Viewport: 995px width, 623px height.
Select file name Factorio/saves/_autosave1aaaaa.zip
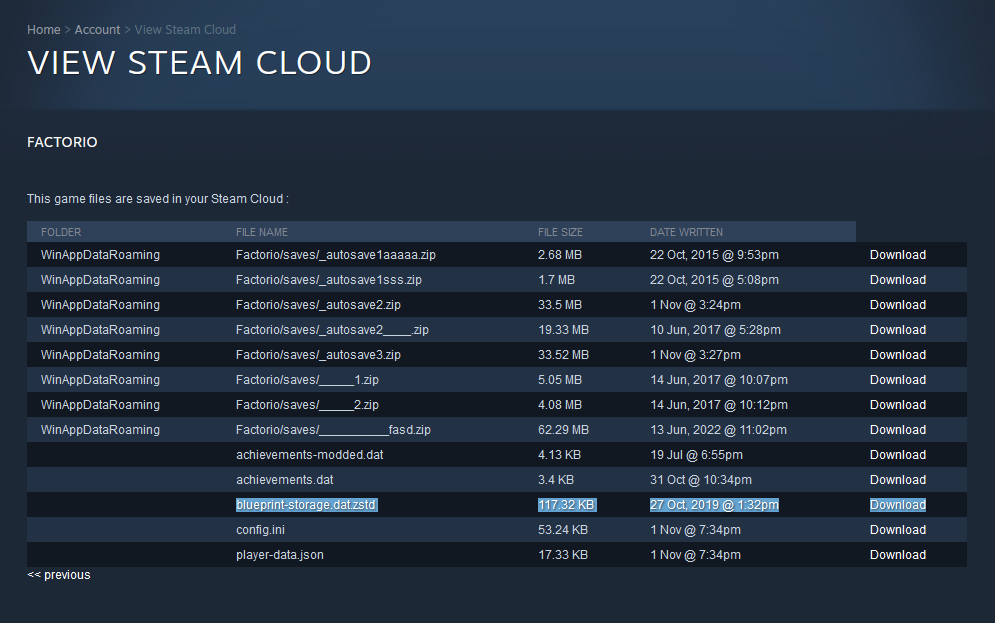point(336,255)
